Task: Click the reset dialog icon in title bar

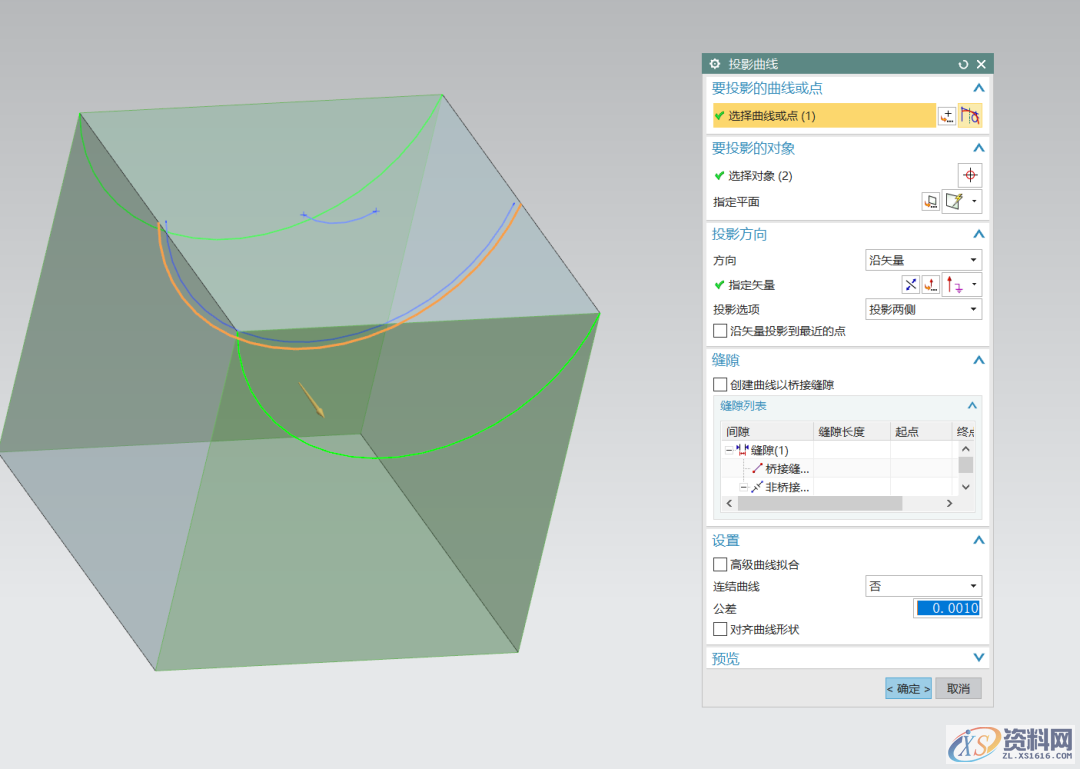Action: [963, 64]
